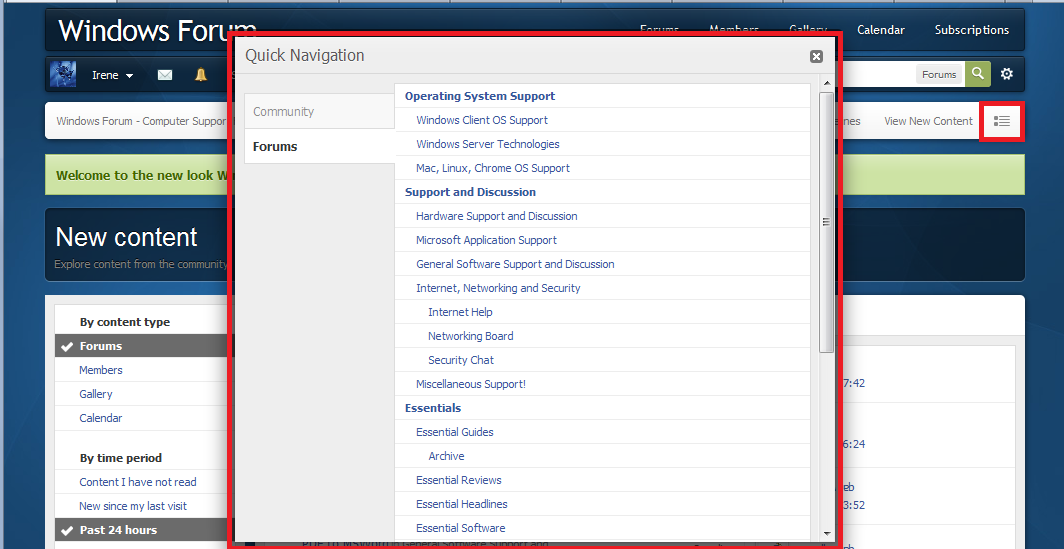Image resolution: width=1064 pixels, height=549 pixels.
Task: Filter new content by Members
Action: pos(100,370)
